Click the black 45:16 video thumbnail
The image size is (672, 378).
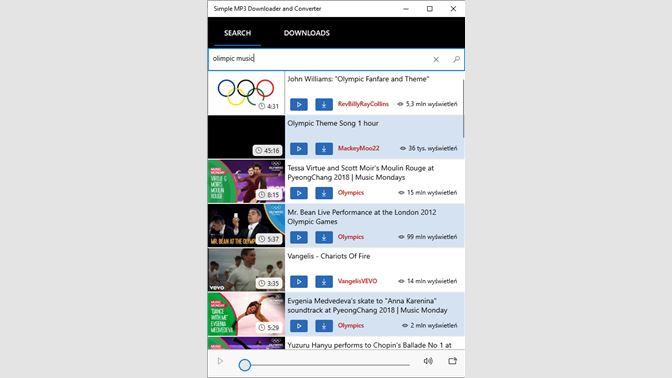coord(246,137)
